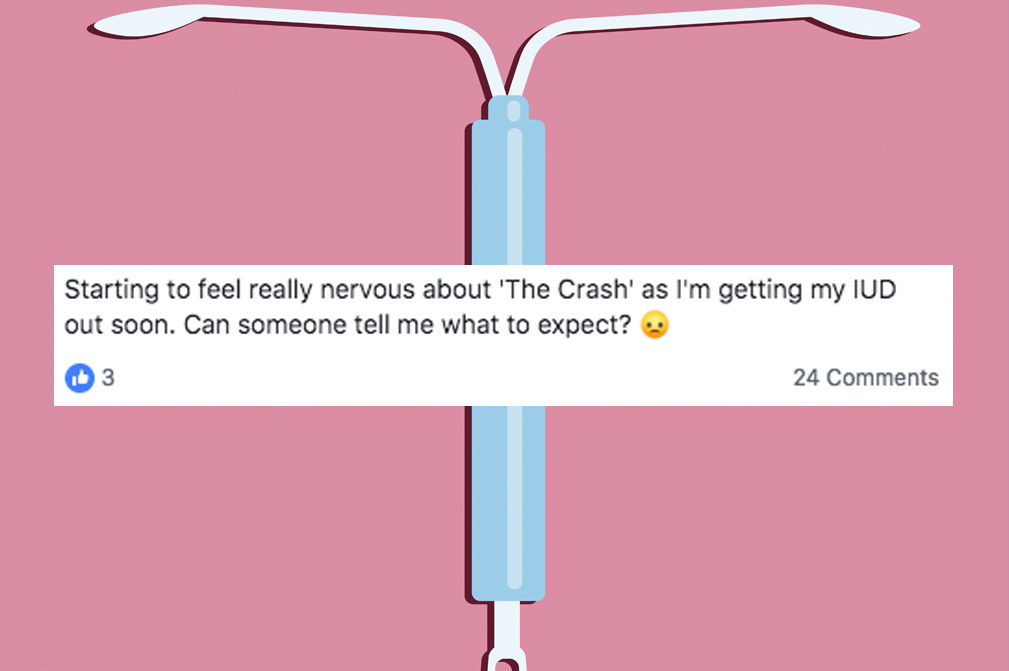This screenshot has width=1009, height=671.
Task: Click the small blue cap atop the stem
Action: point(508,109)
